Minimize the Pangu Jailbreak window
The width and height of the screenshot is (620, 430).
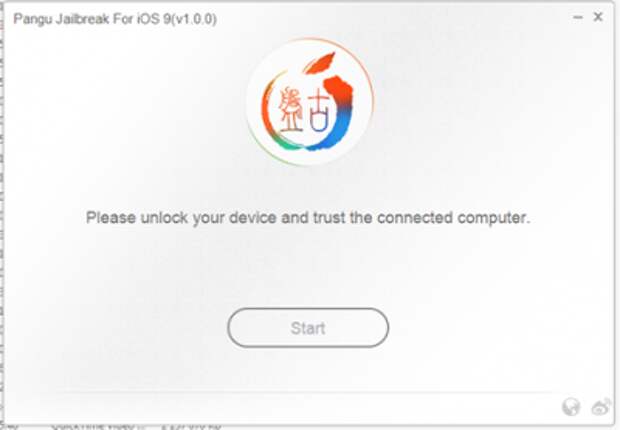(578, 17)
